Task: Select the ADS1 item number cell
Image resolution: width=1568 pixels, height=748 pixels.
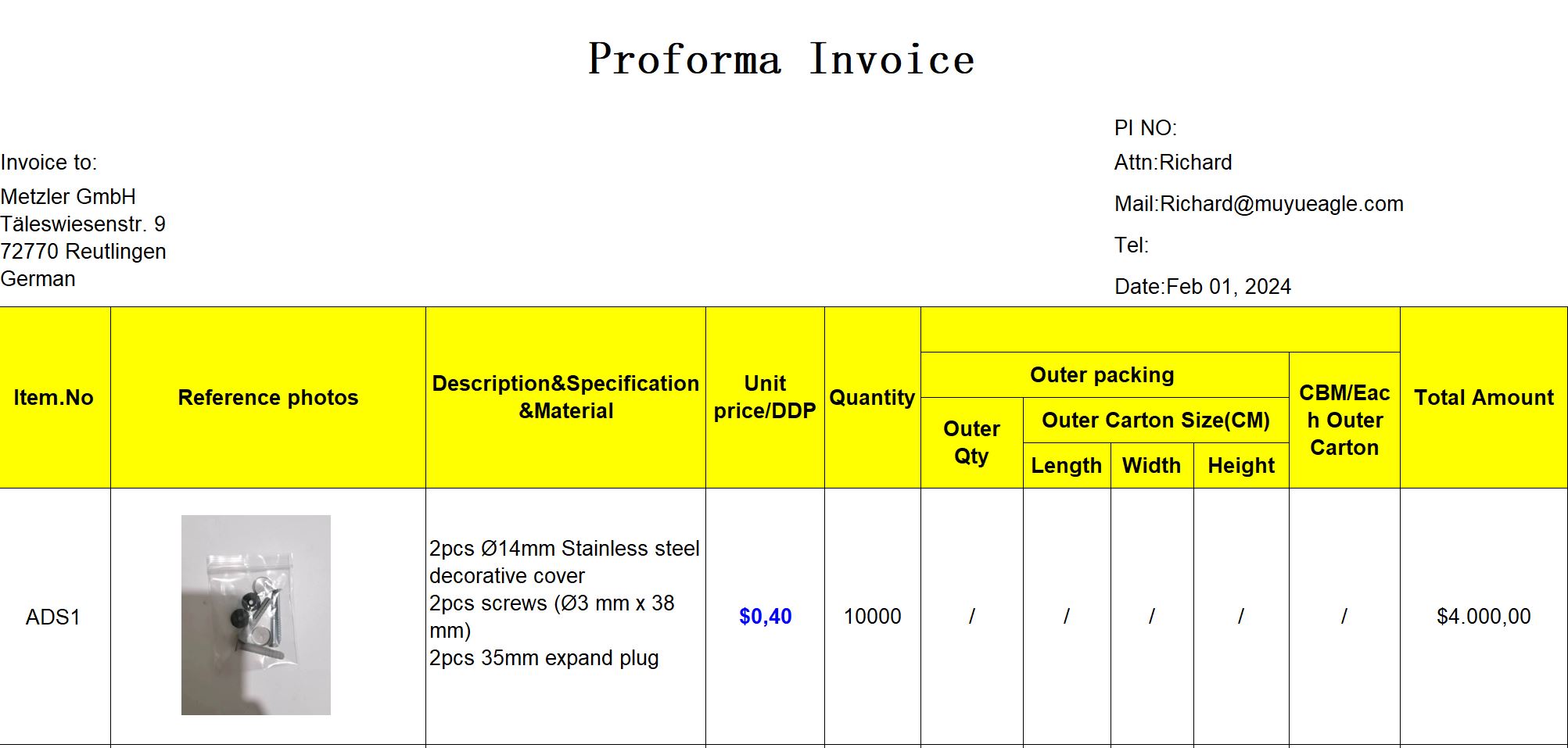Action: click(x=55, y=616)
